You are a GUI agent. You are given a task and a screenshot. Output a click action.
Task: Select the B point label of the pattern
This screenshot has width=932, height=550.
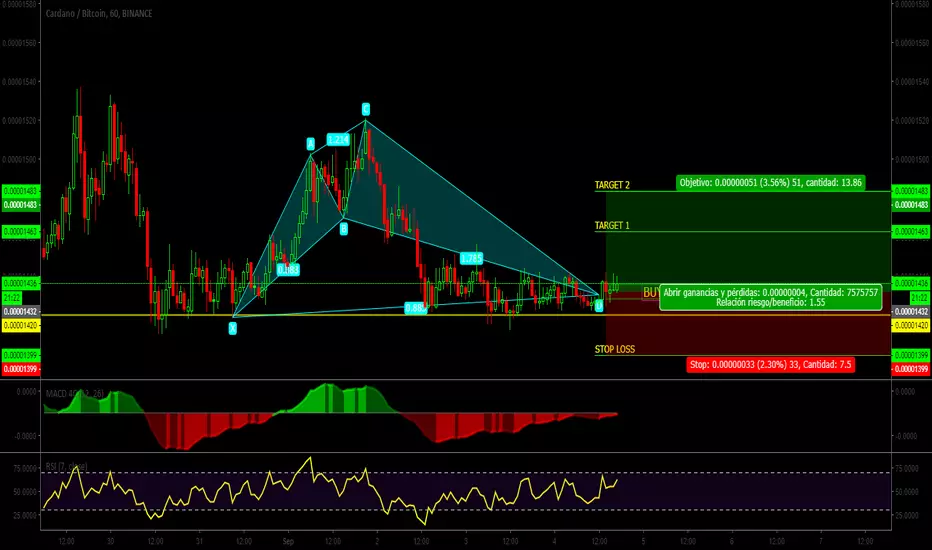pyautogui.click(x=344, y=229)
